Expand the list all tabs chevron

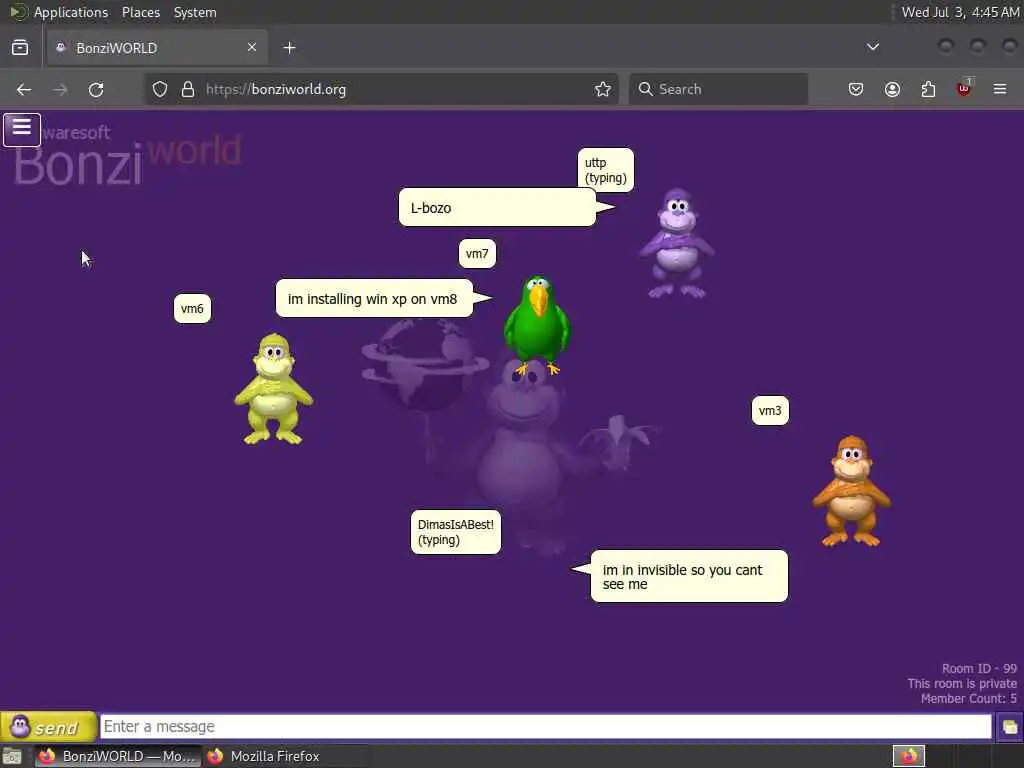(x=872, y=47)
